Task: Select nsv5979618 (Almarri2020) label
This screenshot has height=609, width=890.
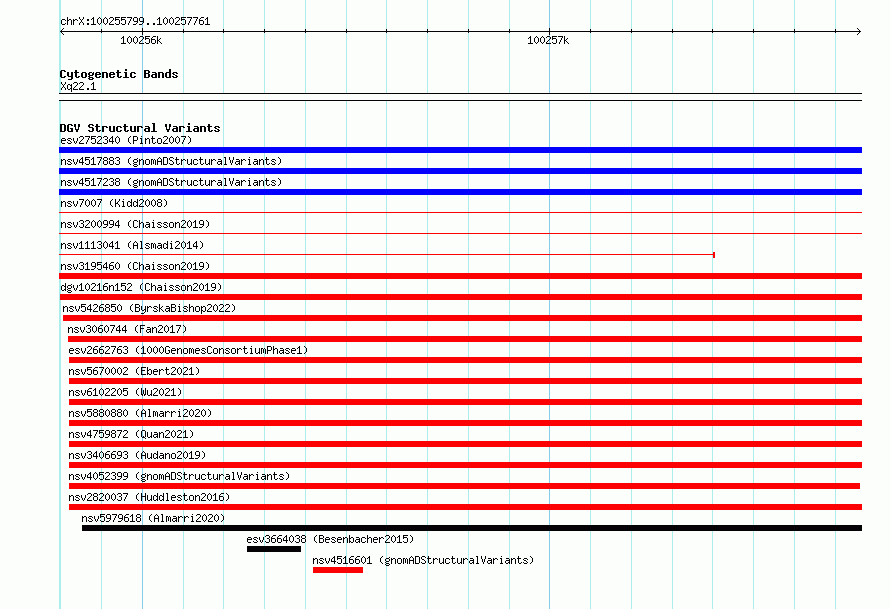Action: point(153,518)
